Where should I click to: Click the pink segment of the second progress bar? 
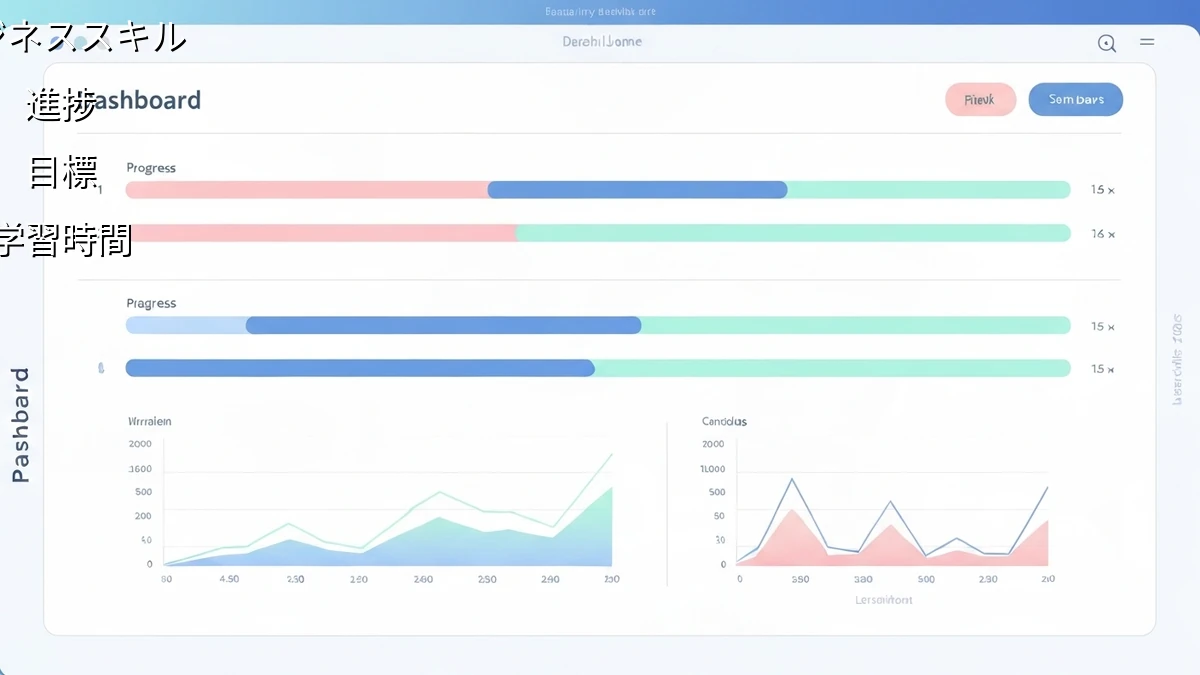pos(320,233)
